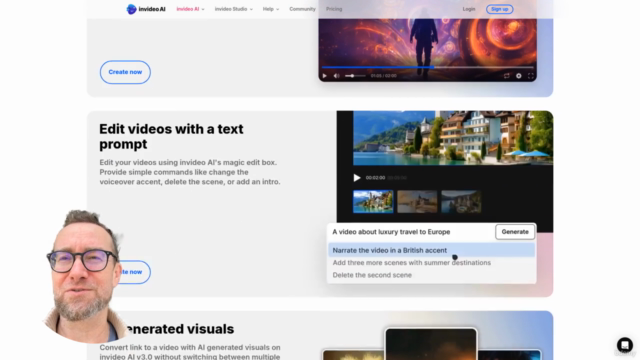Seek the top video's progress bar
Image resolution: width=640 pixels, height=360 pixels.
[427, 67]
